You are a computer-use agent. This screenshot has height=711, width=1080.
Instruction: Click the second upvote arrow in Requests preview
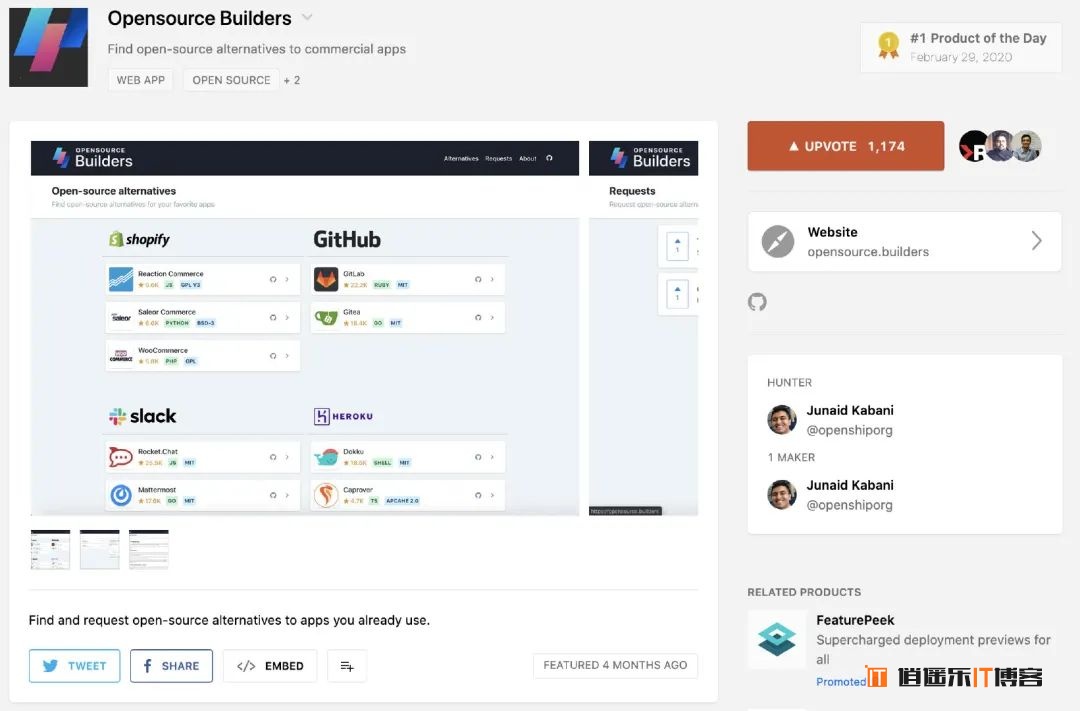coord(677,294)
